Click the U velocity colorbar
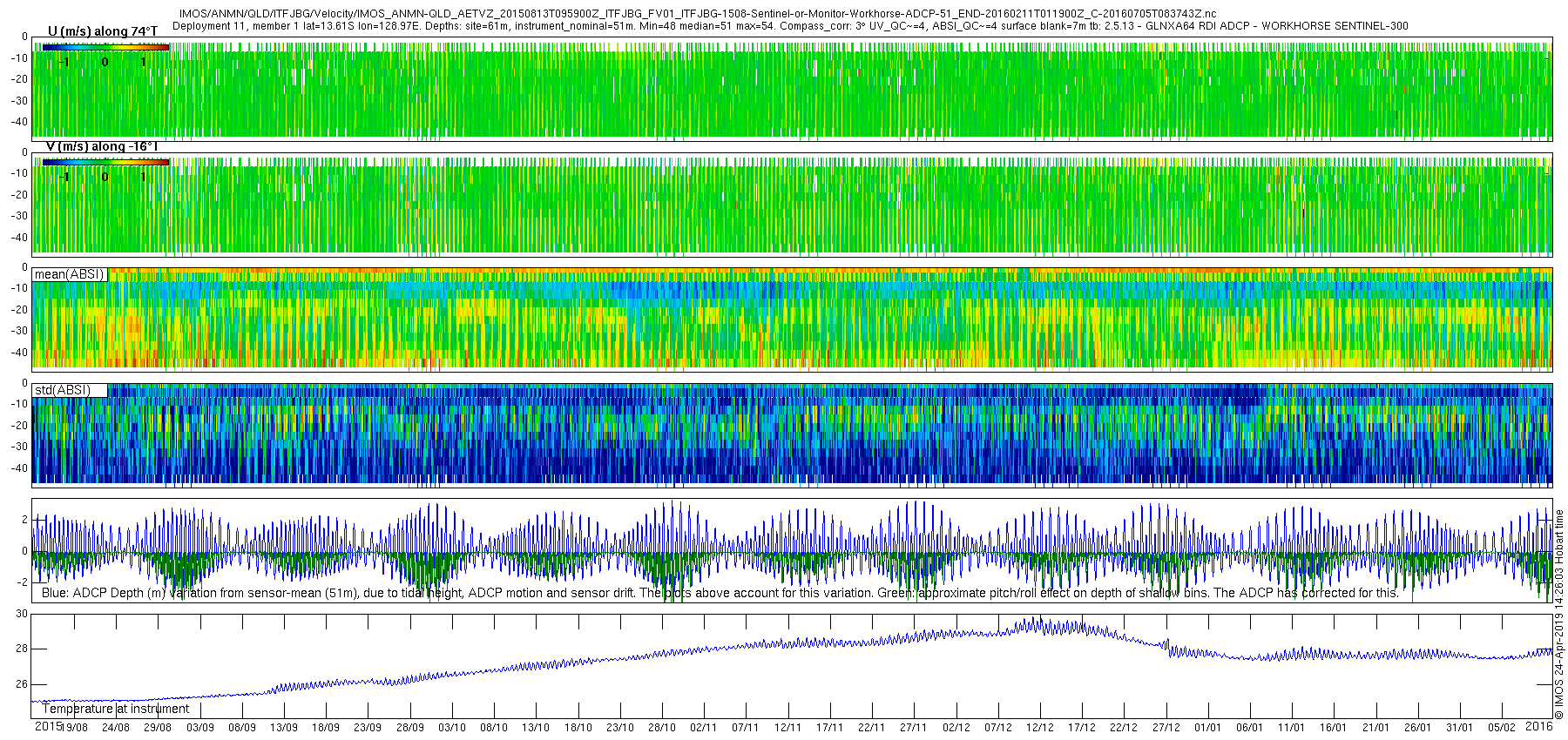The image size is (1568, 740). [x=105, y=47]
